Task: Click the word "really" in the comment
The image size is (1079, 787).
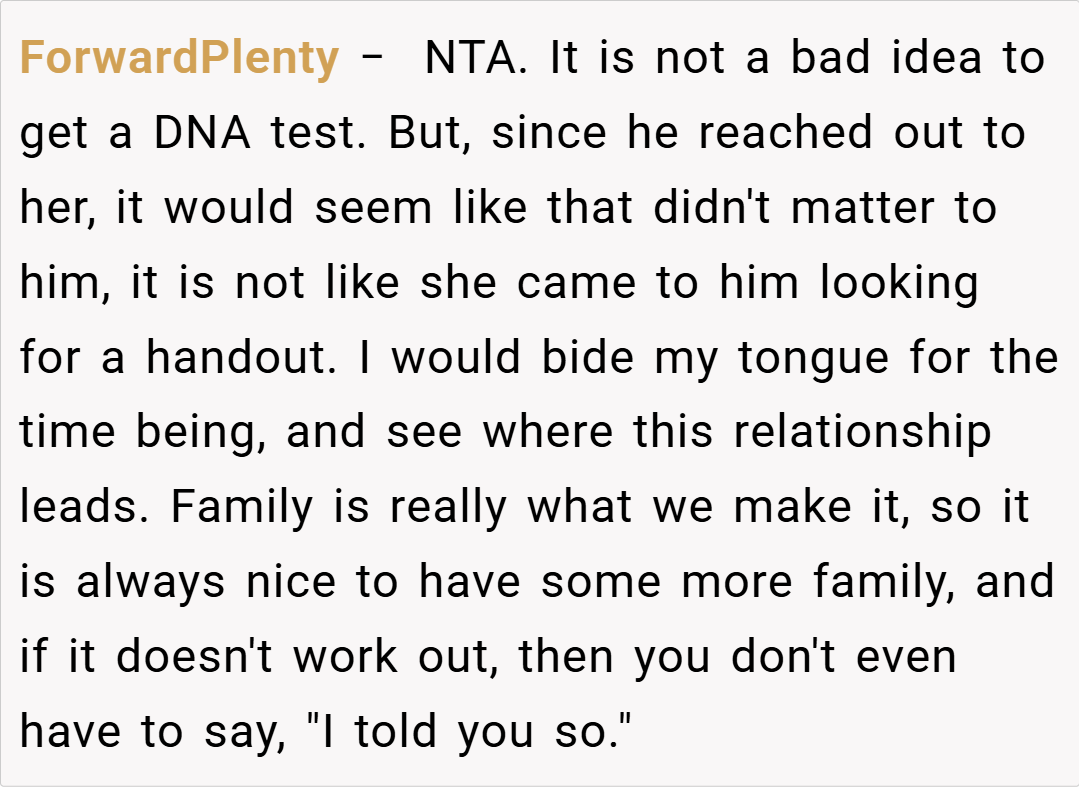Action: [450, 508]
